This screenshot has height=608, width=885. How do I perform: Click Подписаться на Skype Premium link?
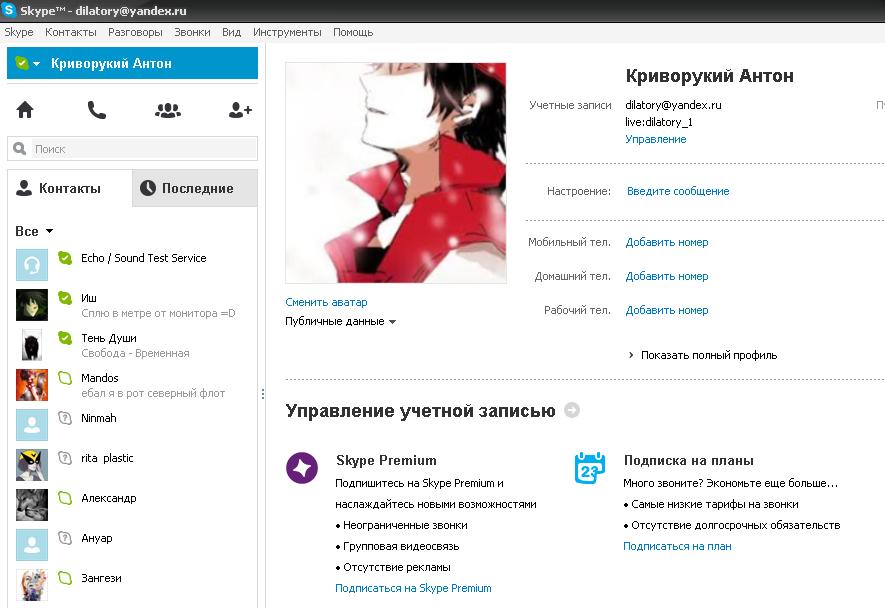[413, 588]
